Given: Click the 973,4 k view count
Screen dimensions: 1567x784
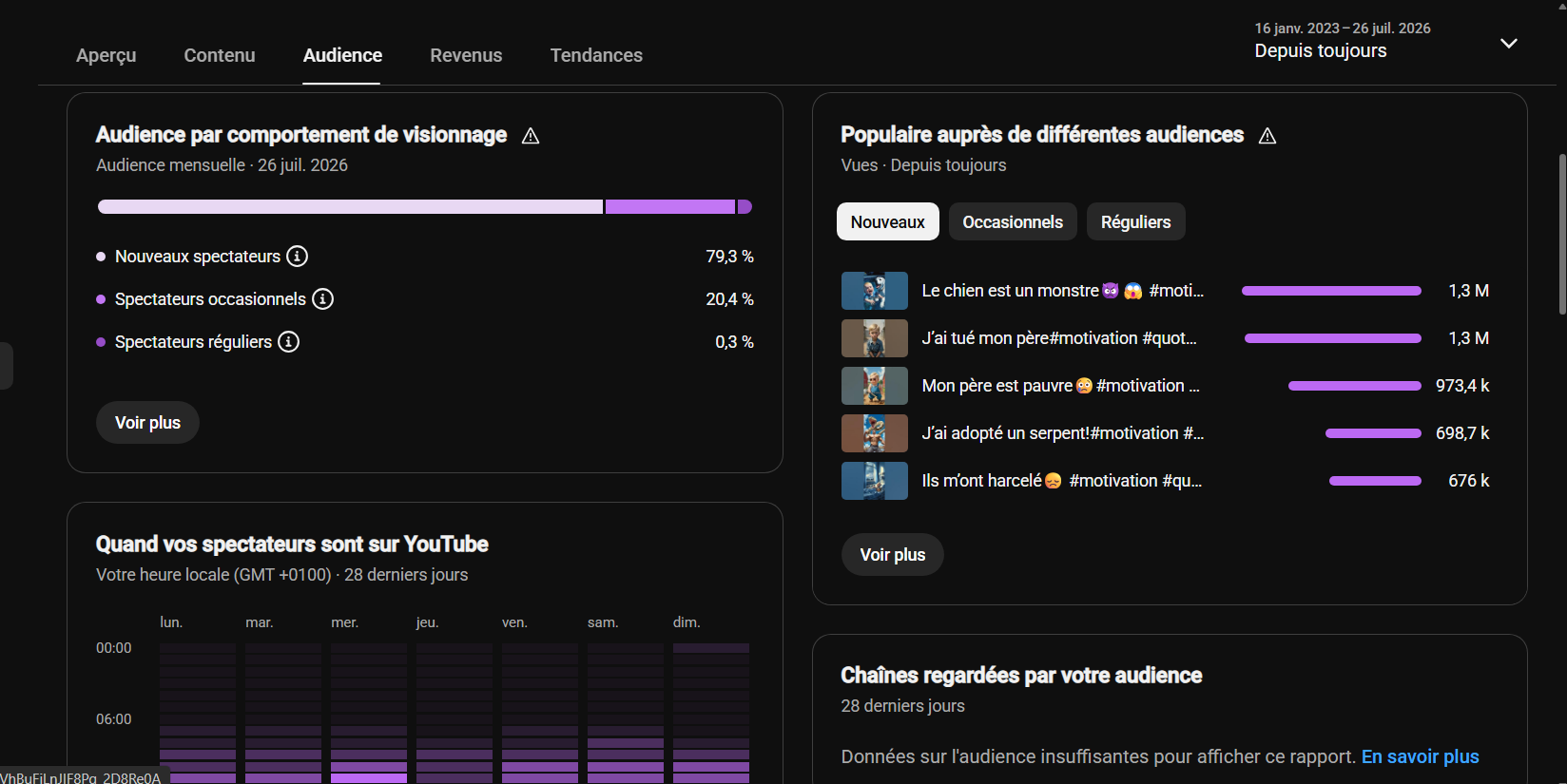Looking at the screenshot, I should pyautogui.click(x=1462, y=386).
